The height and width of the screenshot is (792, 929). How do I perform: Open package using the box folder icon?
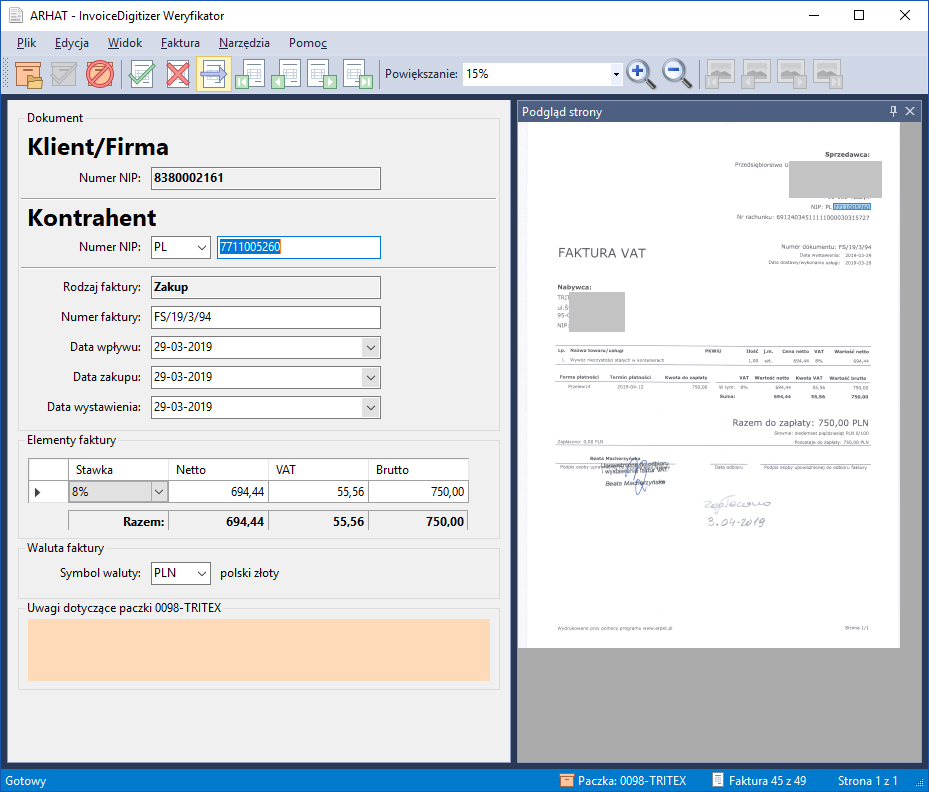click(29, 74)
